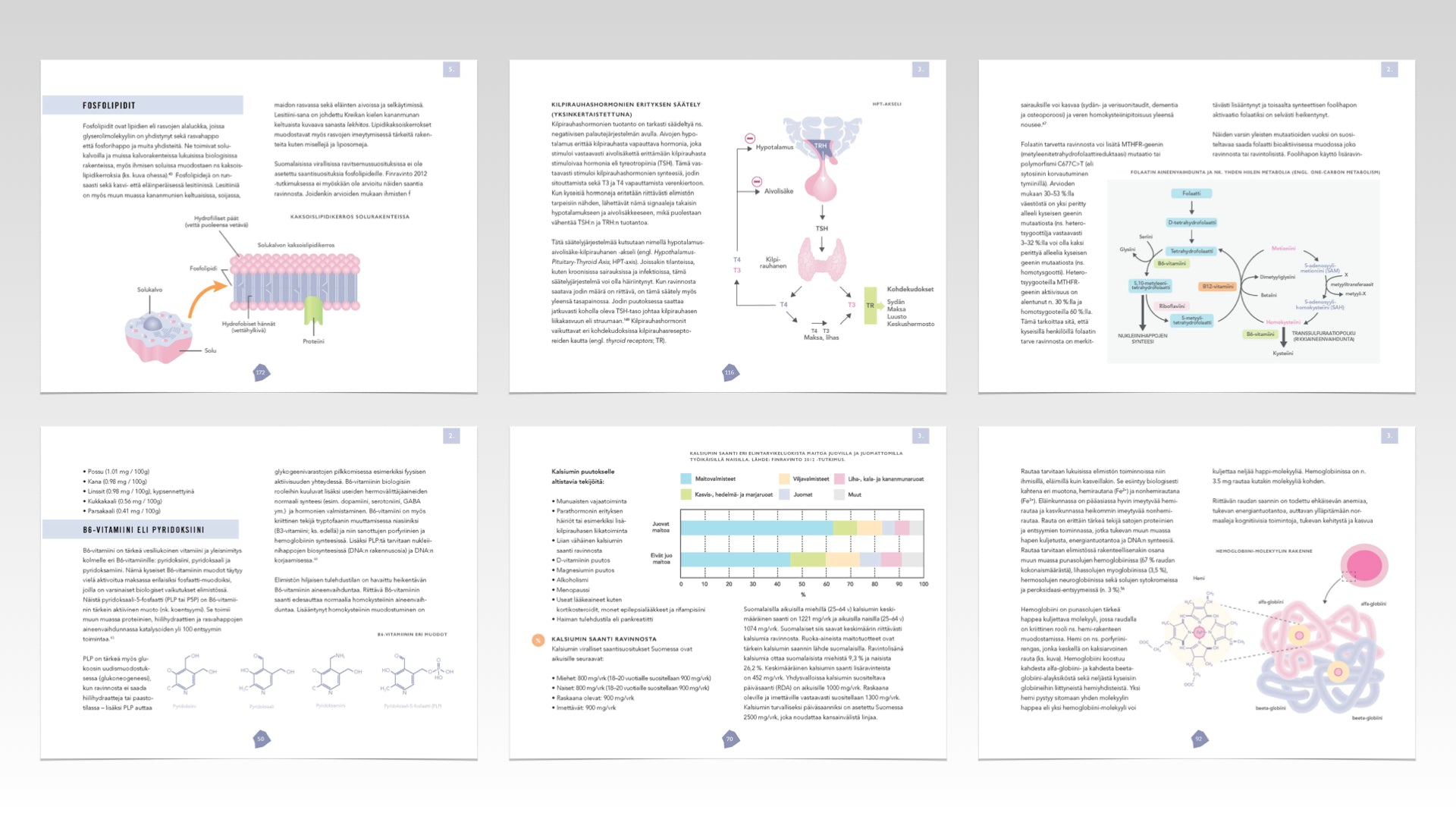Click chapter tab 3 on the Hemoglobiini page
Screen dimensions: 1456x819
(x=1389, y=436)
